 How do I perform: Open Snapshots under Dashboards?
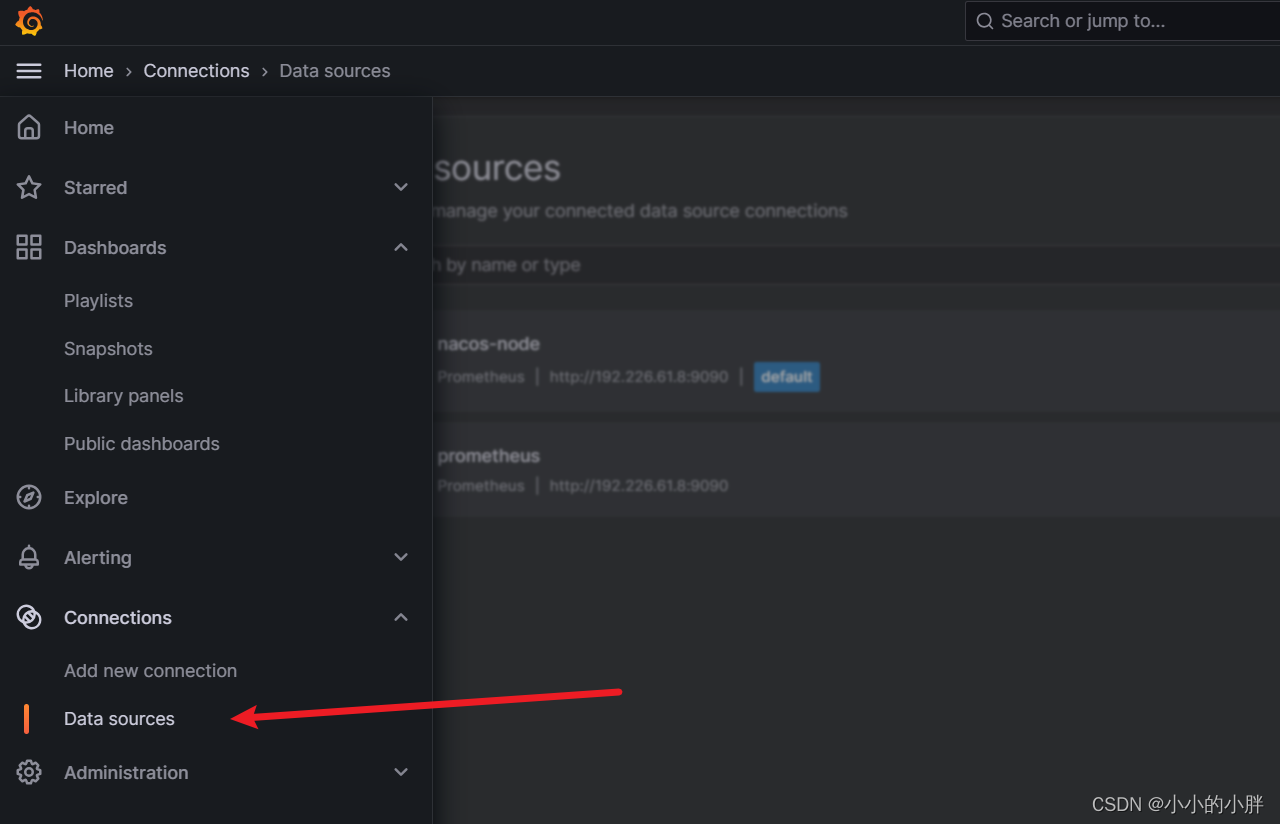(108, 349)
